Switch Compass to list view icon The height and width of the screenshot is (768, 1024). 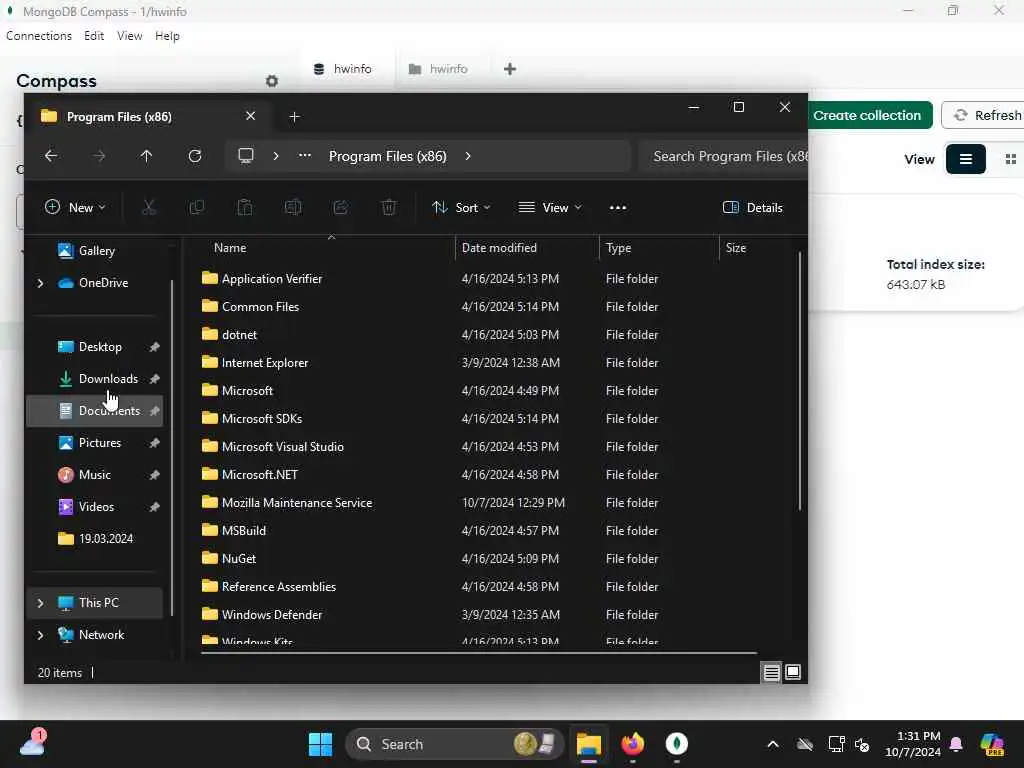[x=966, y=159]
